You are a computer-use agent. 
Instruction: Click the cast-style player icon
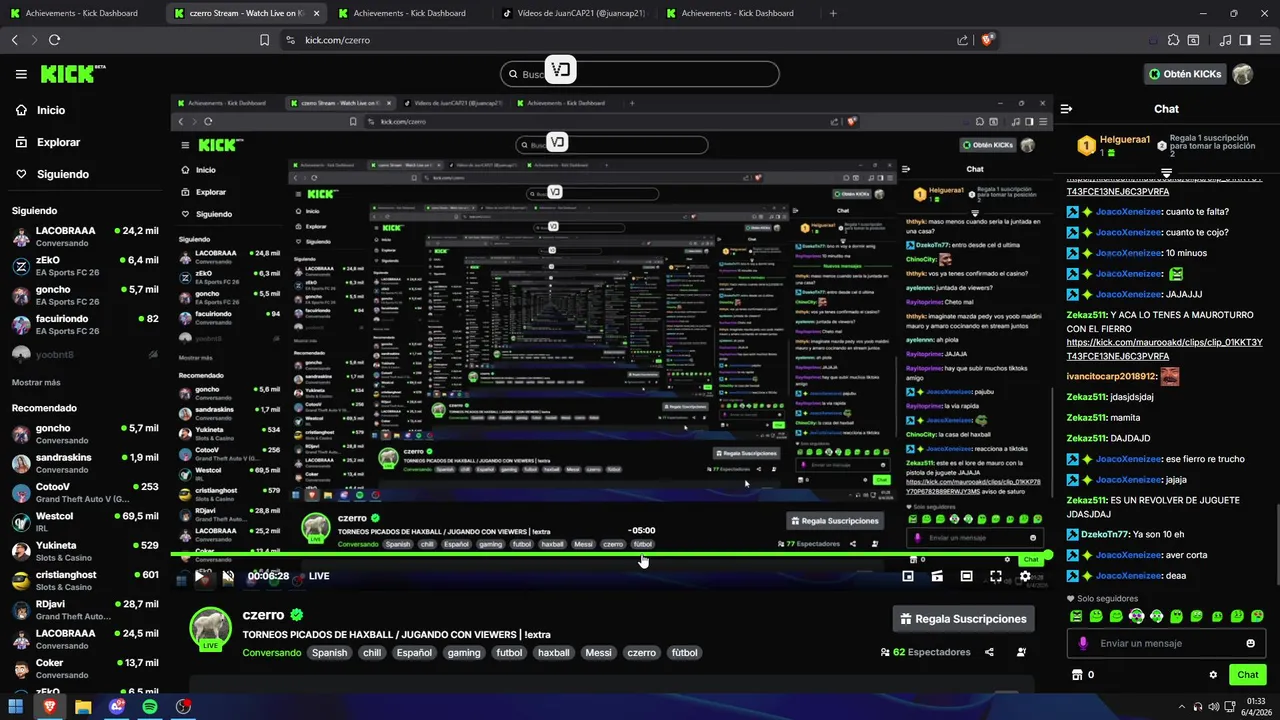937,576
